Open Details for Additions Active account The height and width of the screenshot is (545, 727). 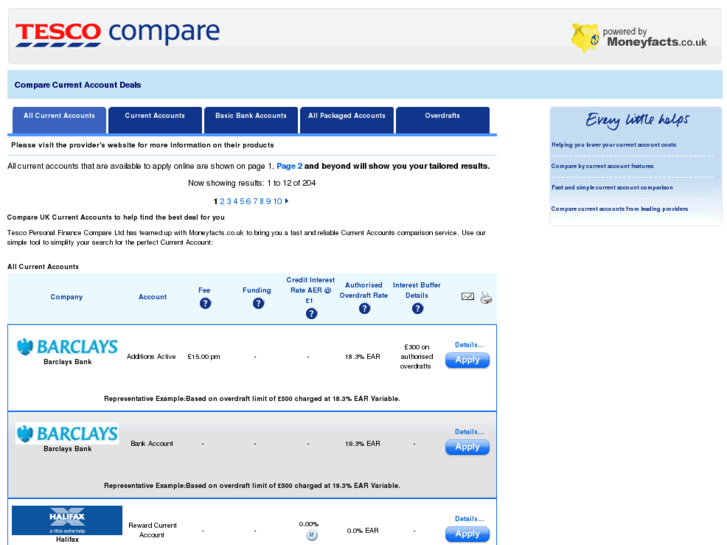pyautogui.click(x=469, y=345)
